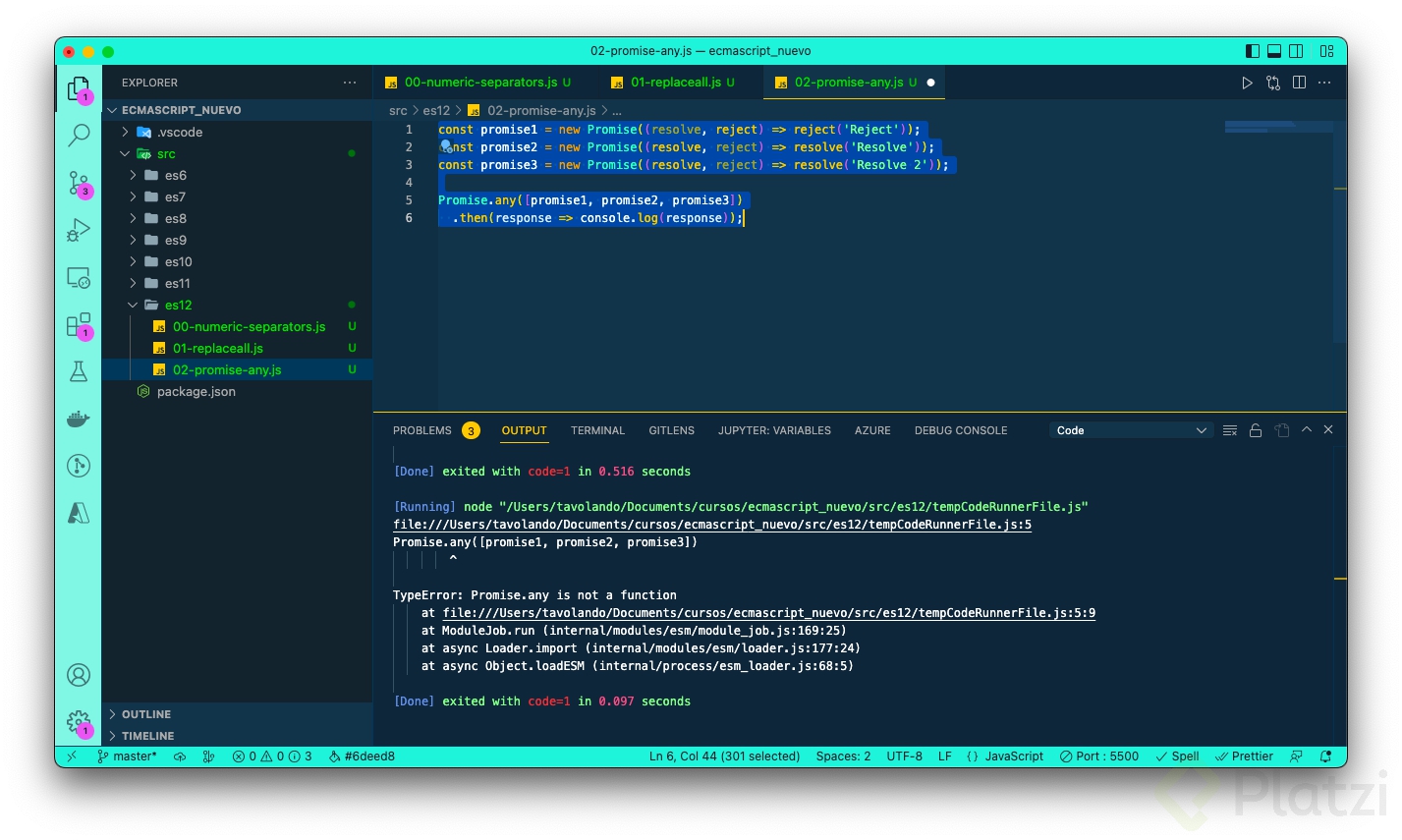The width and height of the screenshot is (1402, 840).
Task: Open the Search view in activity bar
Action: [x=79, y=135]
